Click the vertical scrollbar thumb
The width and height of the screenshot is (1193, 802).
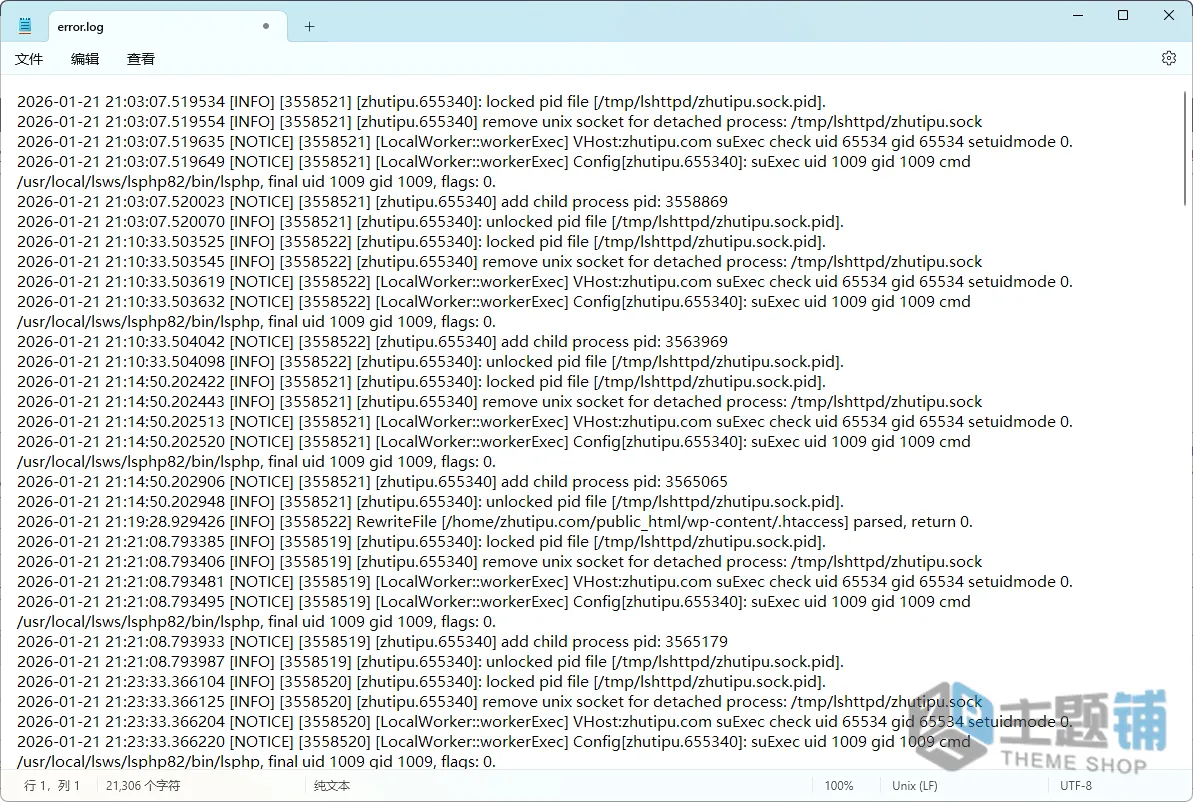(1185, 148)
